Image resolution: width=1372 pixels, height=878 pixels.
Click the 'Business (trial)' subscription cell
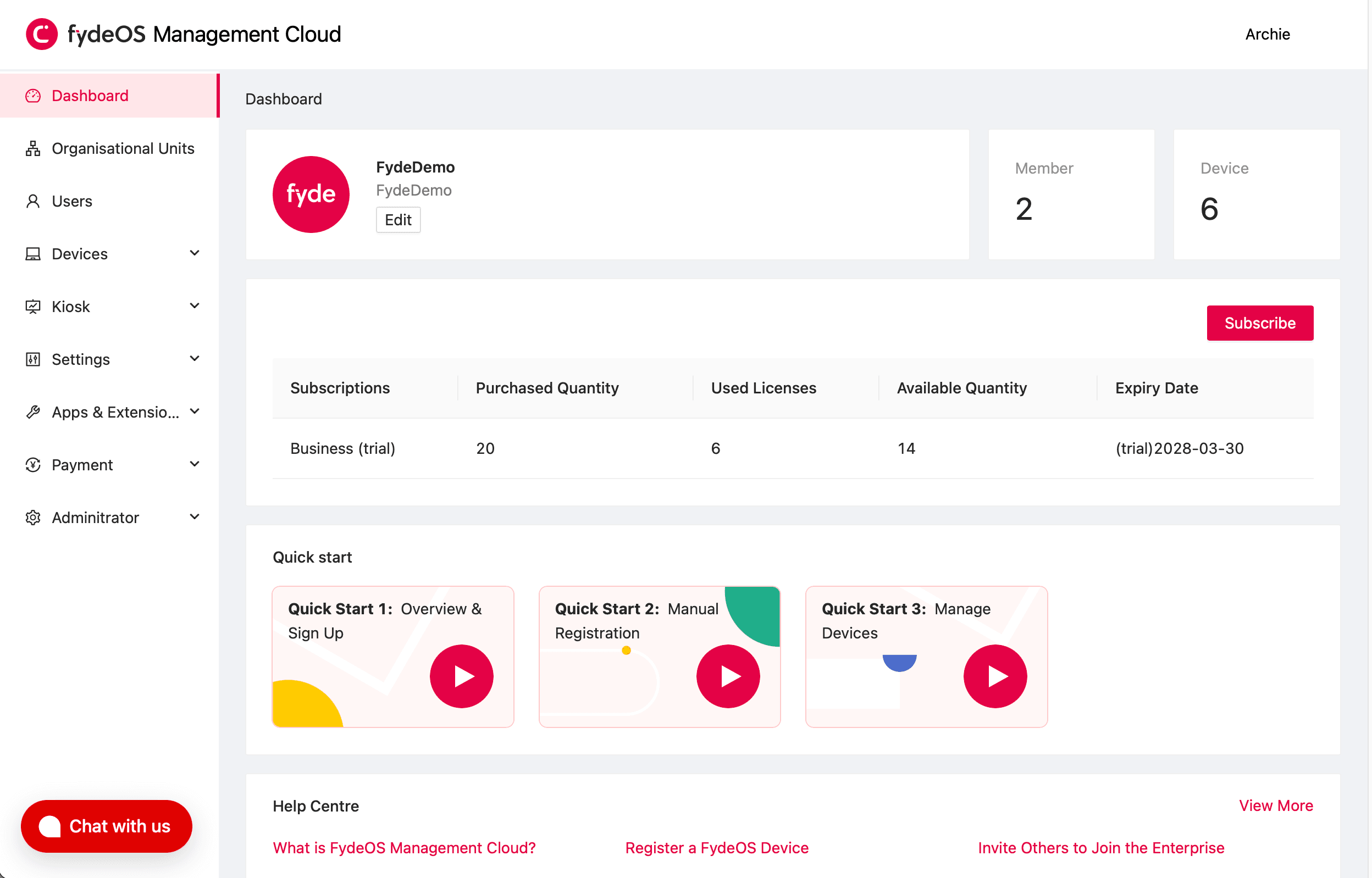point(342,449)
